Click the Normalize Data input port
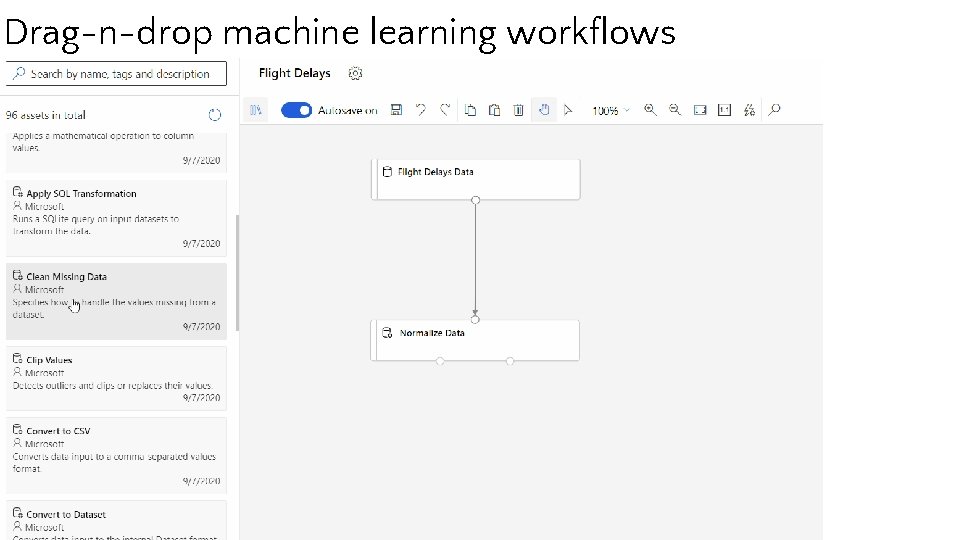960x540 pixels. point(475,320)
